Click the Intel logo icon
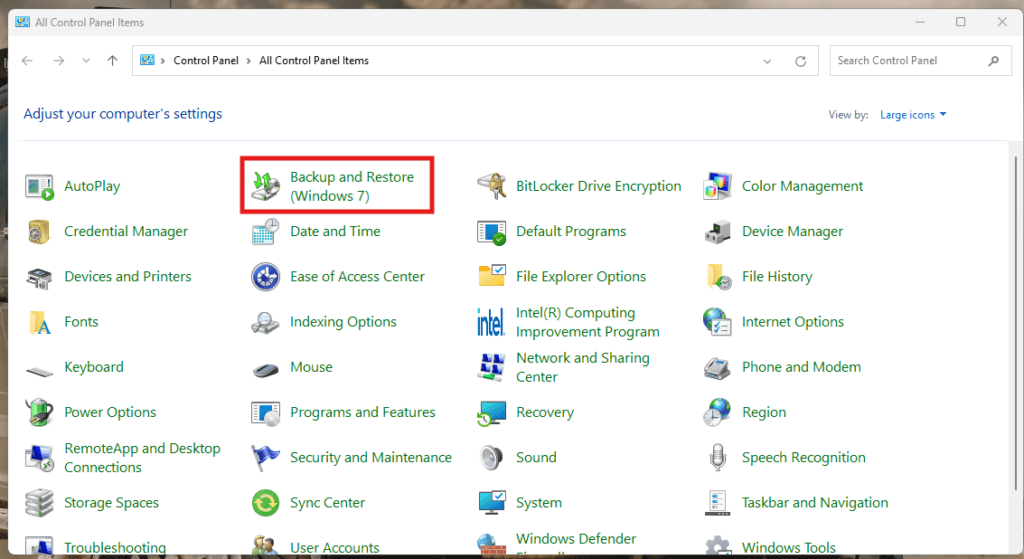 tap(490, 322)
